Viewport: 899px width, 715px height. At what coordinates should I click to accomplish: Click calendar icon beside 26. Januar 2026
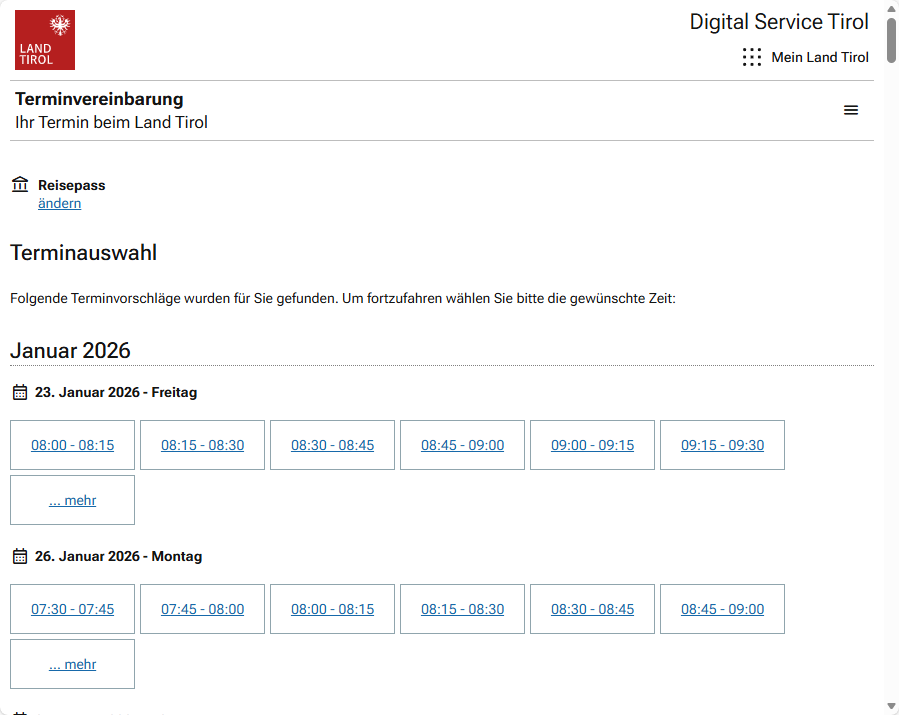pos(20,556)
